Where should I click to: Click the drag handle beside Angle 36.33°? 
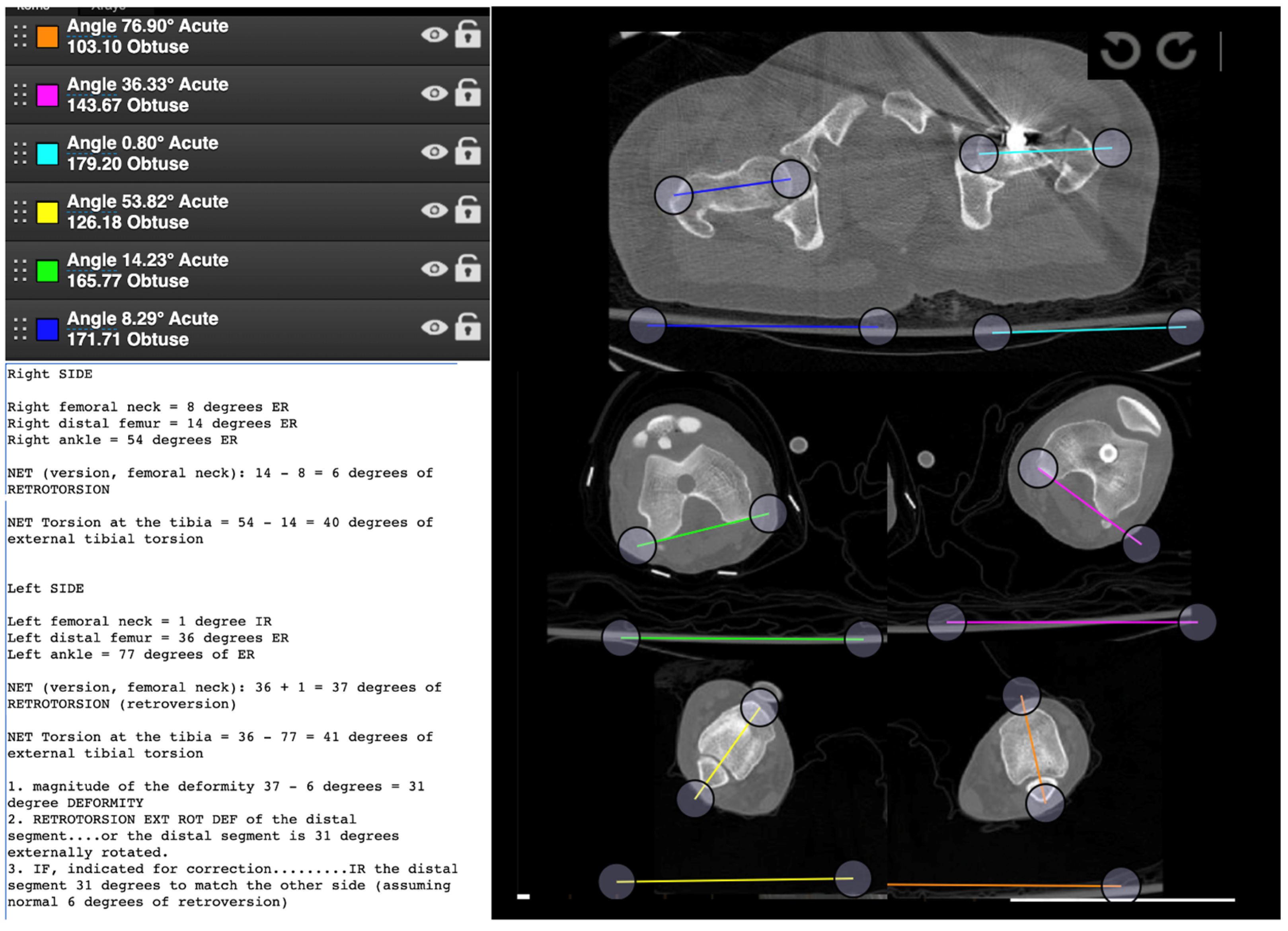[x=20, y=94]
